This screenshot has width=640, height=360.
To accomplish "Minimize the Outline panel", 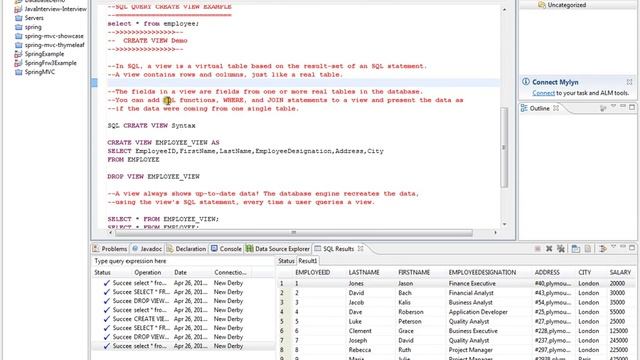I will point(623,107).
